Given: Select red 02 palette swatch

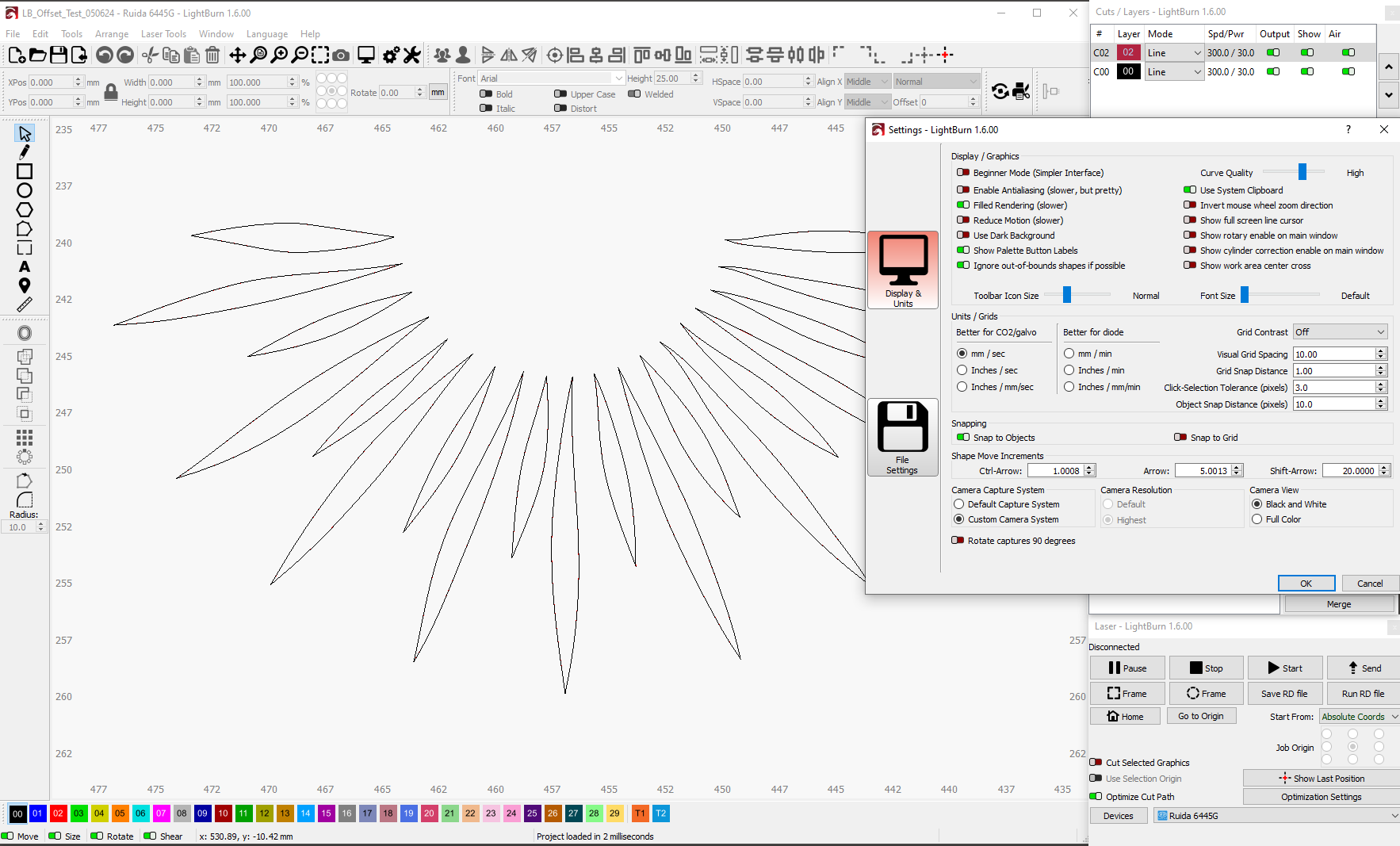Looking at the screenshot, I should point(58,813).
